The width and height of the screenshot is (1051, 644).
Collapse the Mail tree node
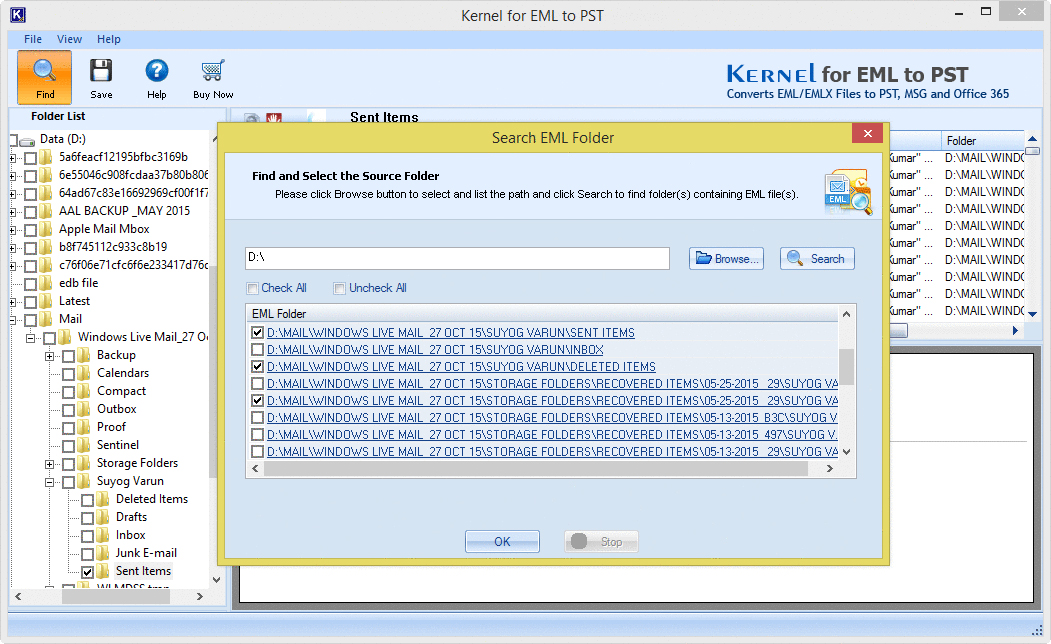[12, 320]
